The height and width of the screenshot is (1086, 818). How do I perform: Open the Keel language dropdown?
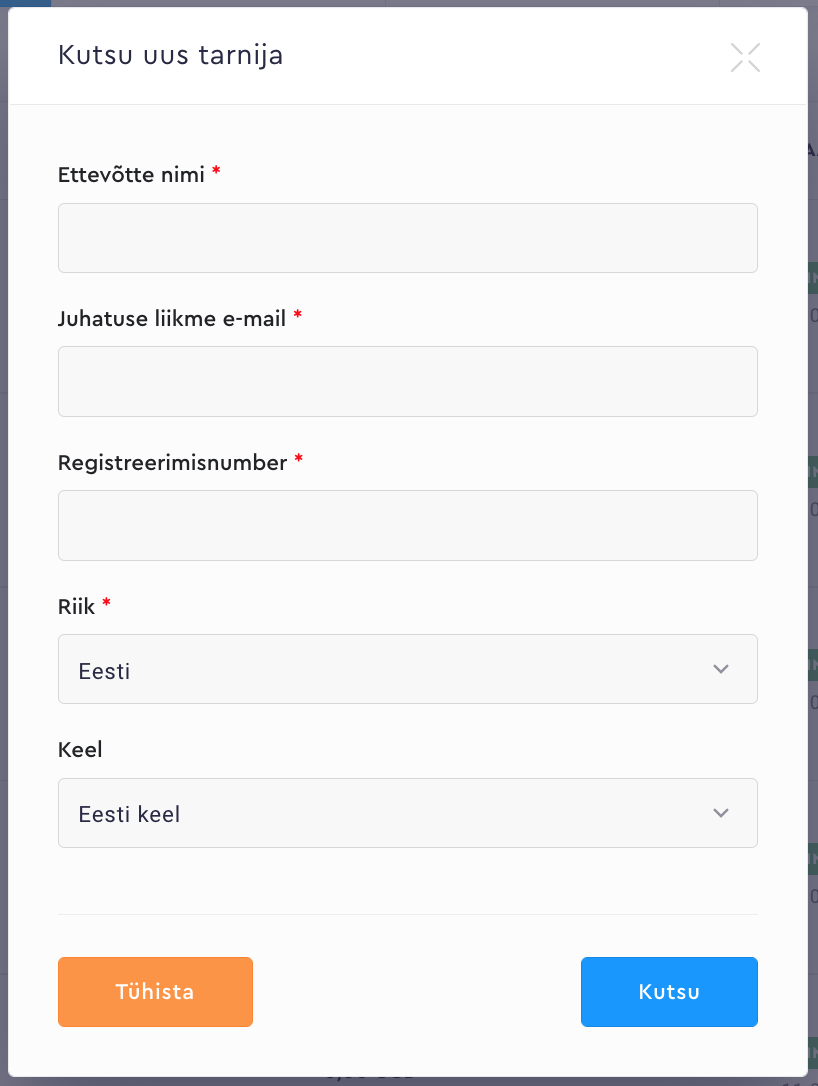407,813
